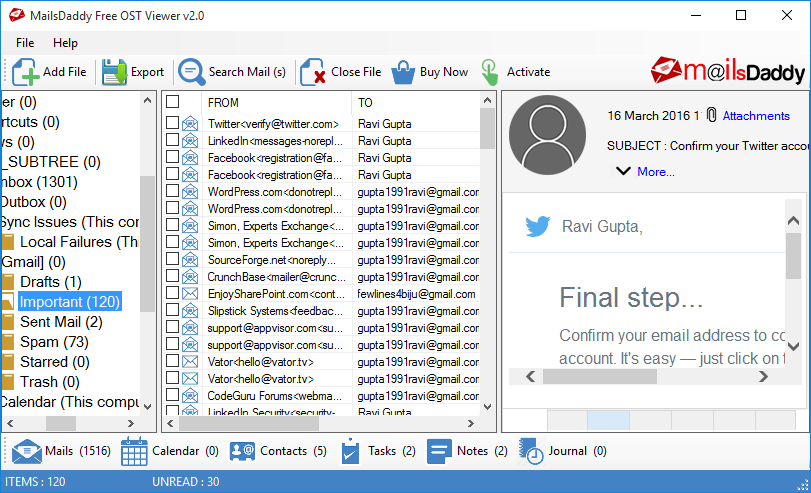Click the More... link
The width and height of the screenshot is (811, 493).
click(655, 172)
